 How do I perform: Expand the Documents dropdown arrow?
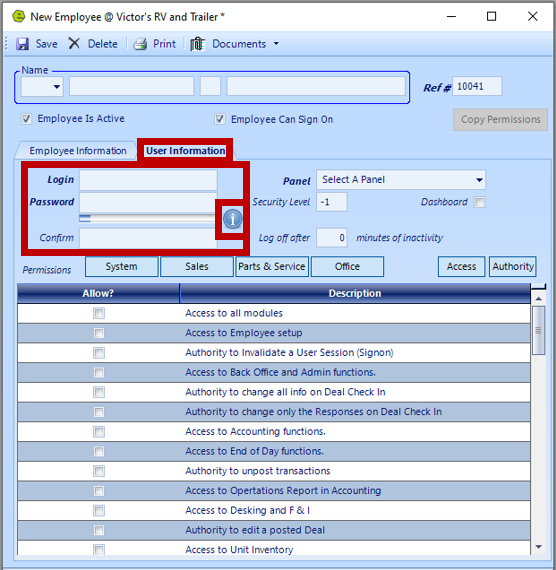click(x=276, y=44)
